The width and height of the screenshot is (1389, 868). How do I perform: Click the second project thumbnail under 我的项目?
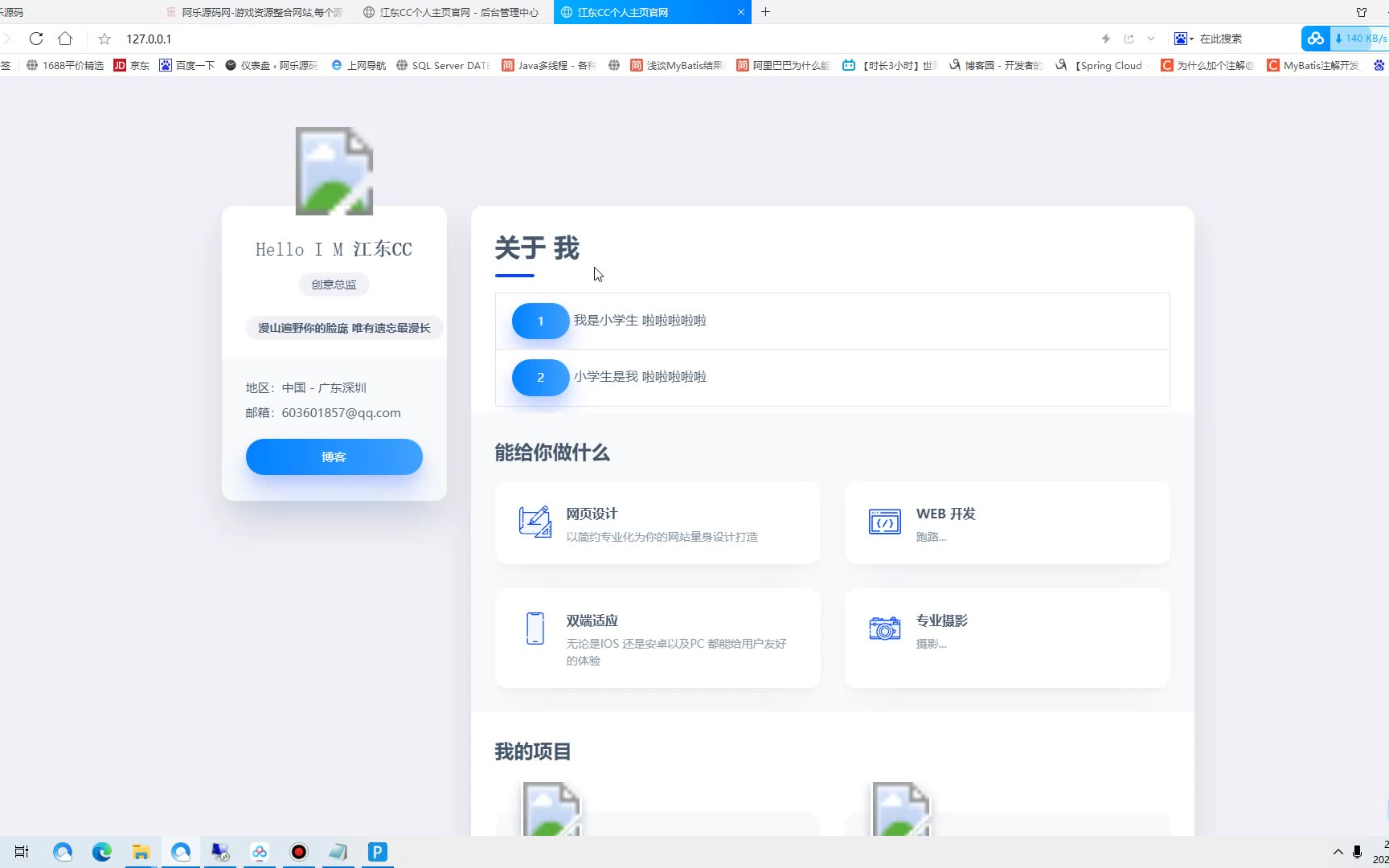[901, 809]
